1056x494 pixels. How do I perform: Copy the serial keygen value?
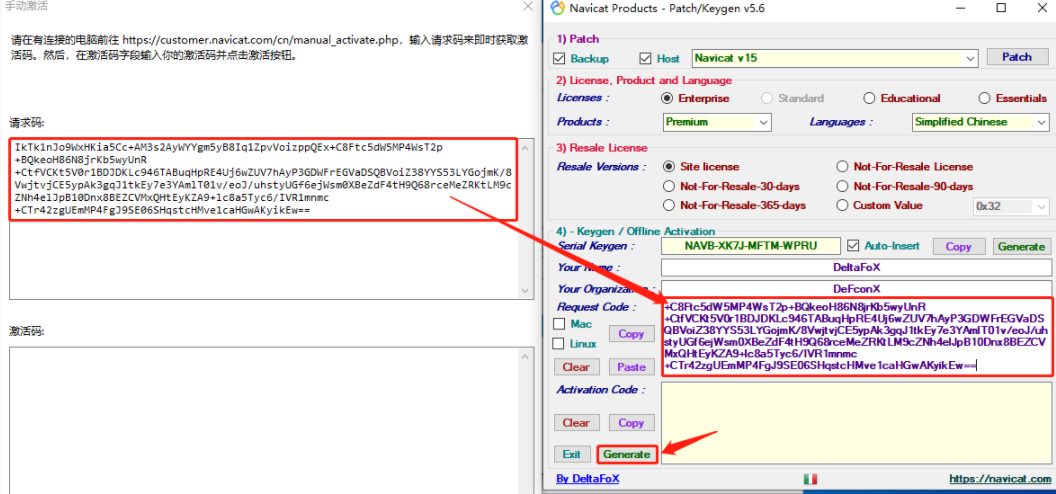point(958,246)
